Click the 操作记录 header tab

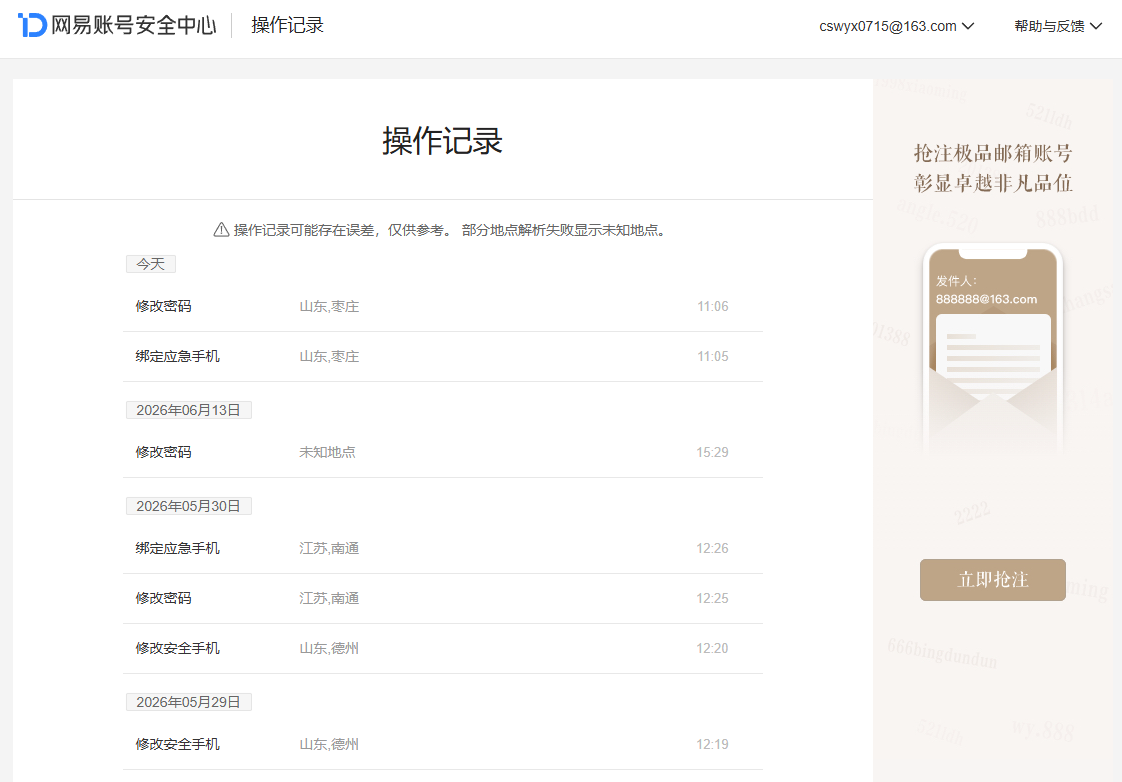tap(288, 25)
